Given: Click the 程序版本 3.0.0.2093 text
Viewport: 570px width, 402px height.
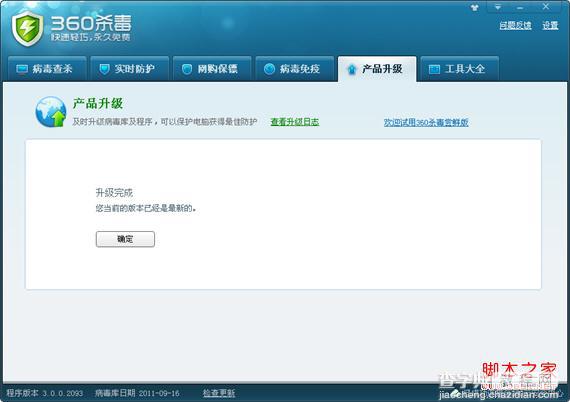Looking at the screenshot, I should (x=45, y=393).
